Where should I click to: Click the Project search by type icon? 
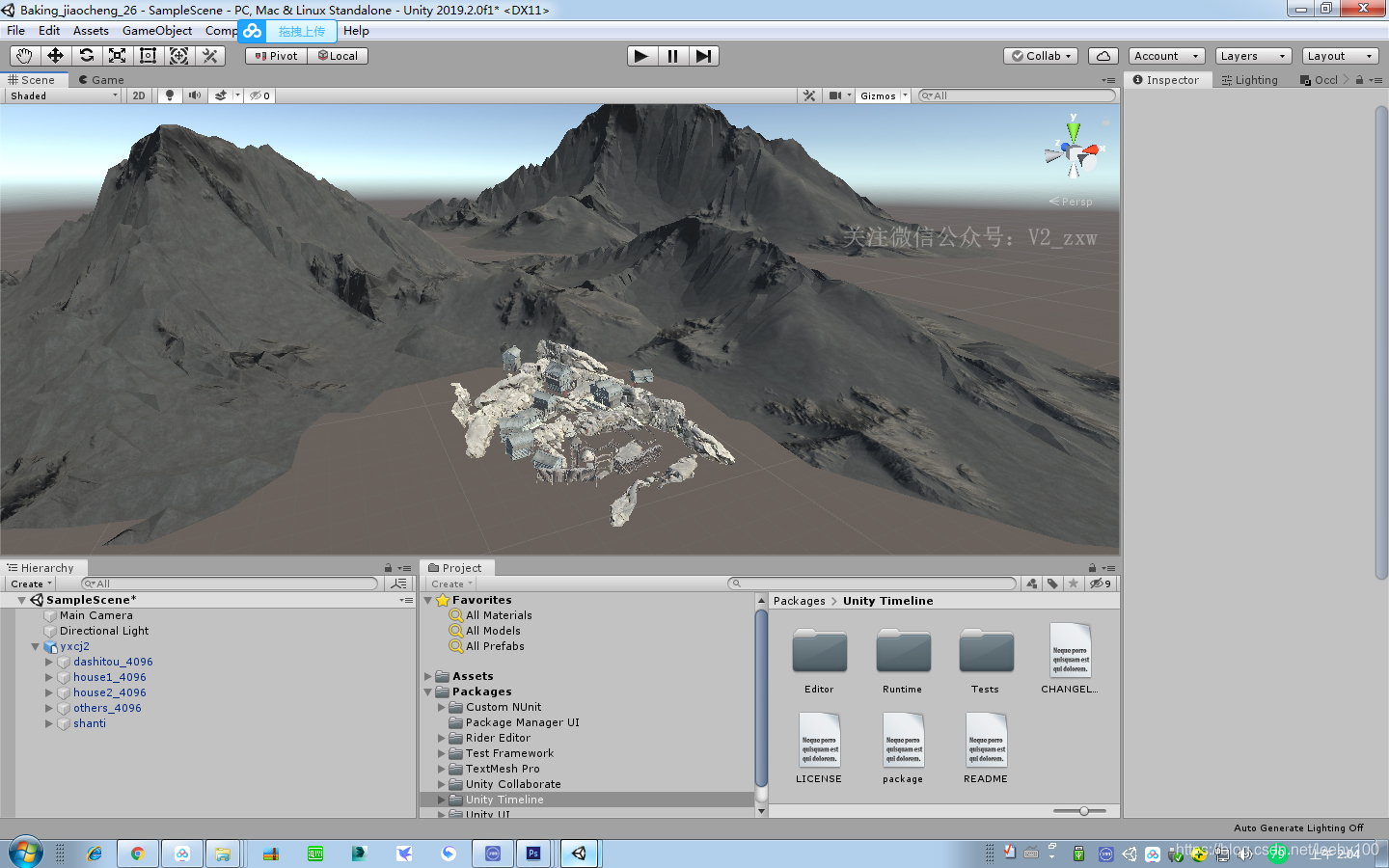1032,583
